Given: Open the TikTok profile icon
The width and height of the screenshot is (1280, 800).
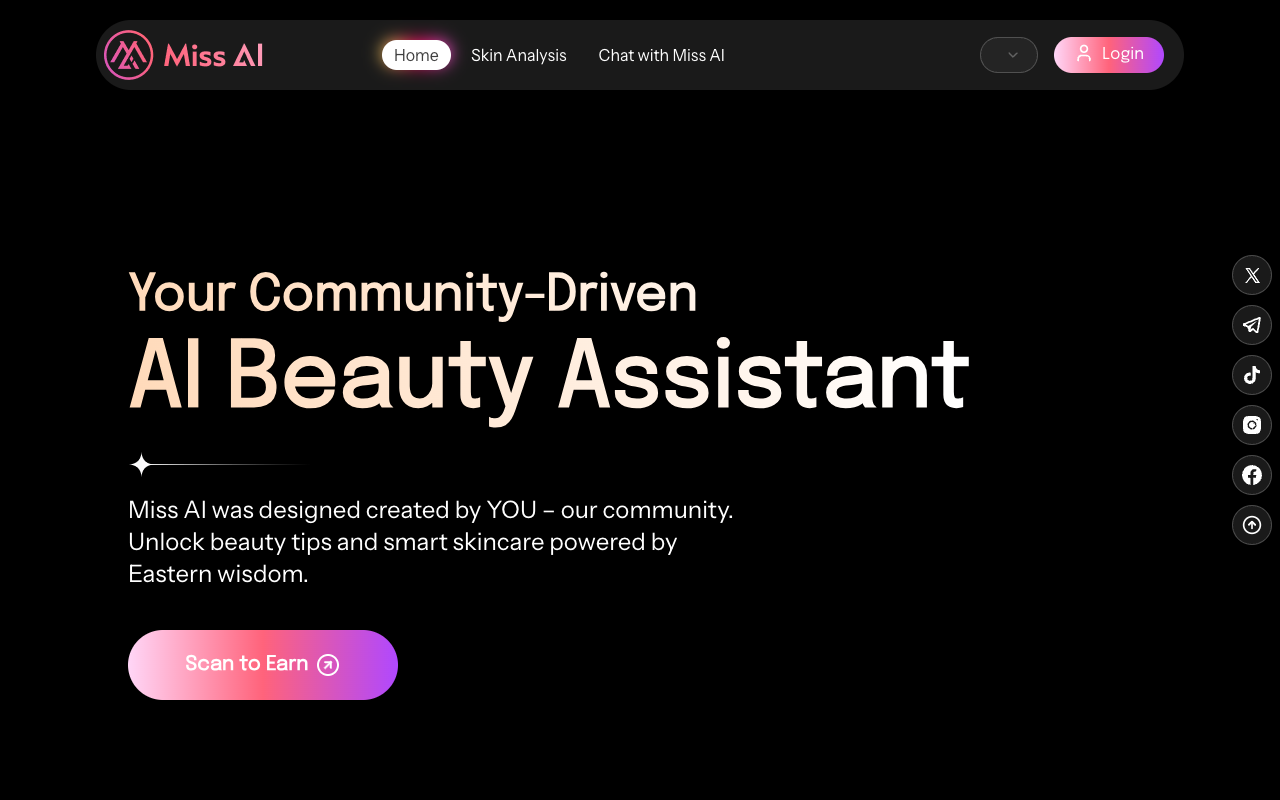Looking at the screenshot, I should pyautogui.click(x=1252, y=375).
